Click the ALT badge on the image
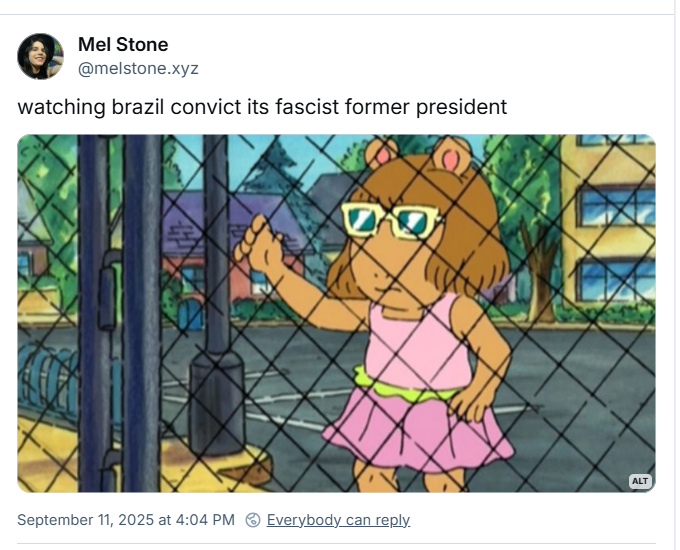Screen dimensions: 680x550 pos(640,481)
